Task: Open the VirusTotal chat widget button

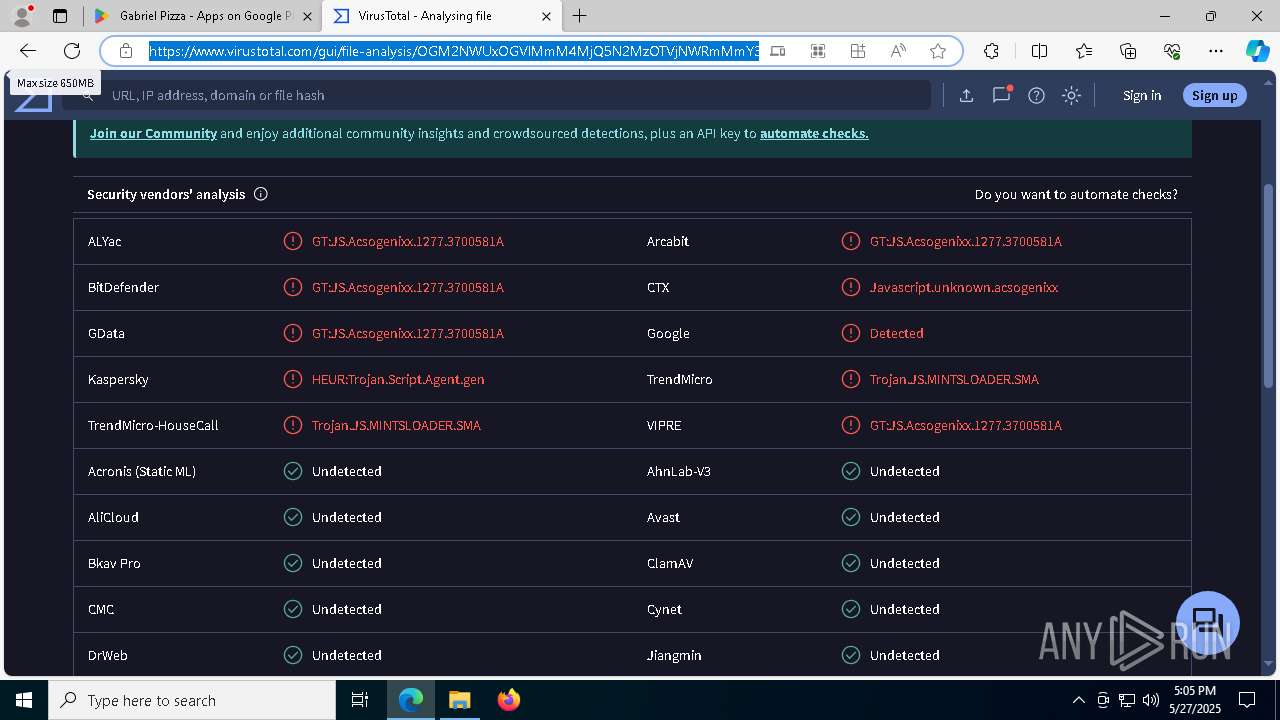Action: coord(1208,623)
